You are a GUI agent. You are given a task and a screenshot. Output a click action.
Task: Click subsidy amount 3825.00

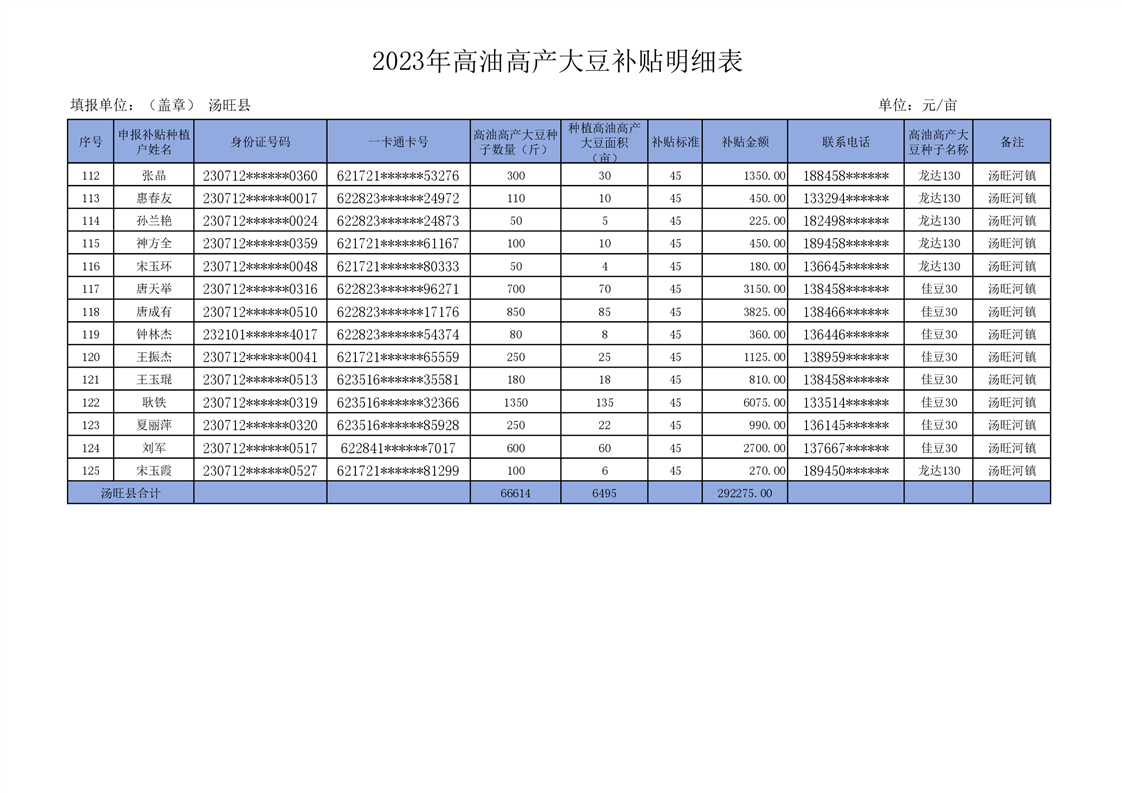tap(764, 312)
